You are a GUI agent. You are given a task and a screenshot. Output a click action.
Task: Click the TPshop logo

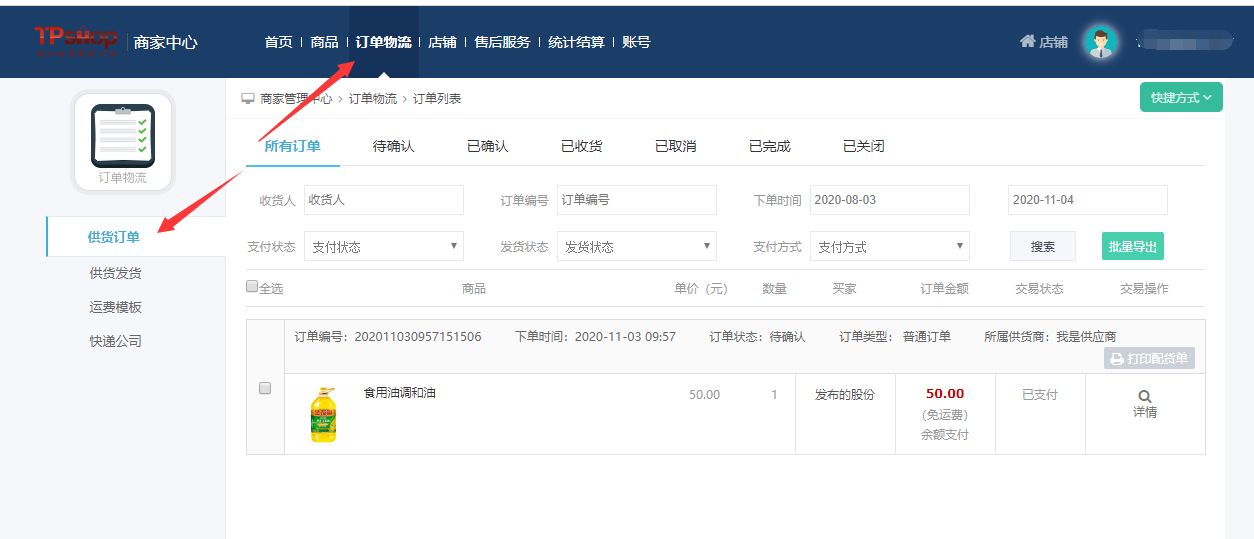pos(76,41)
